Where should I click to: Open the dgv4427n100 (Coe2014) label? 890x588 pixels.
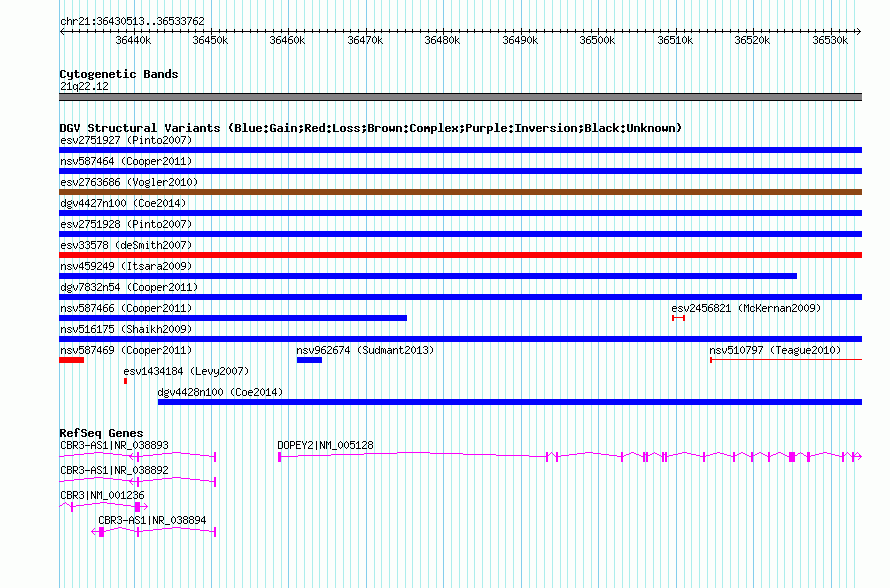point(123,203)
